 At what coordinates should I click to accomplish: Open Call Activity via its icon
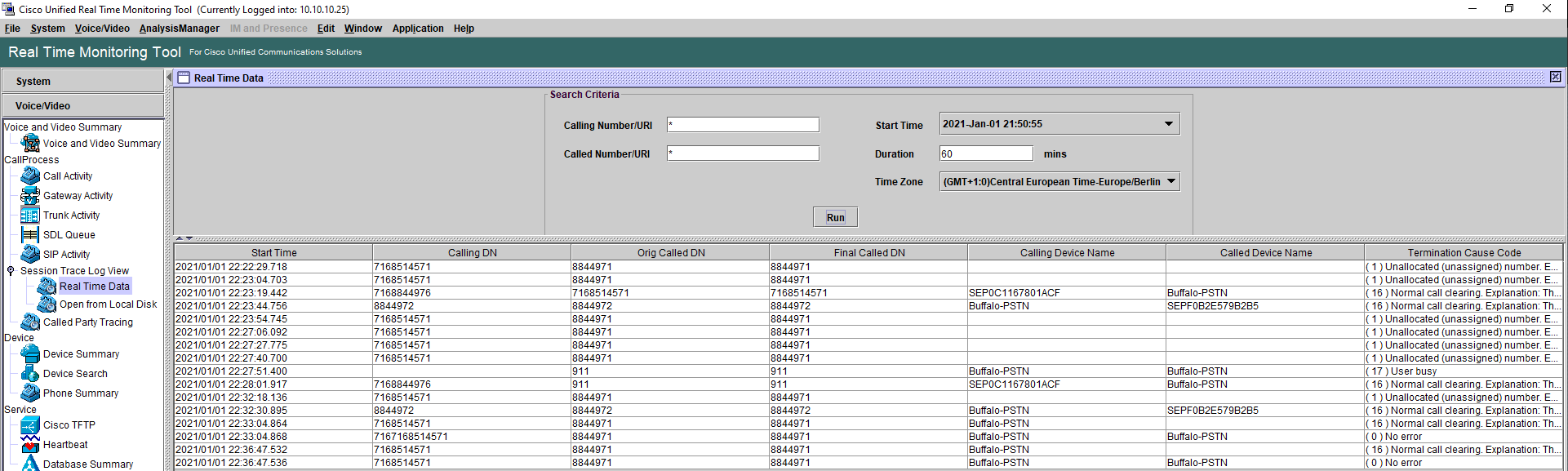30,176
